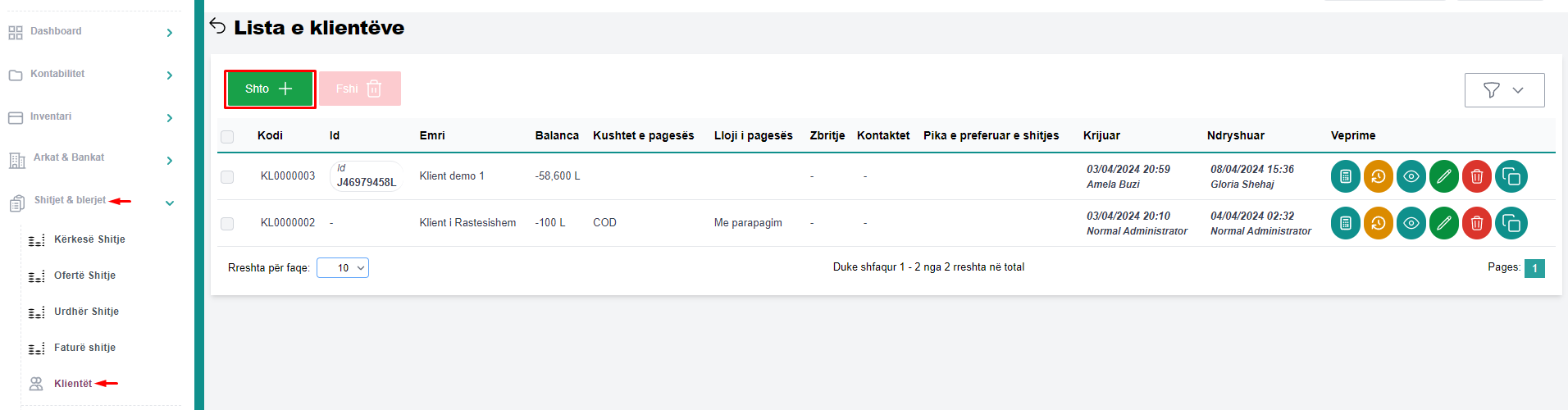Open Faturë shitje in the sidebar
The width and height of the screenshot is (1568, 410).
[84, 348]
